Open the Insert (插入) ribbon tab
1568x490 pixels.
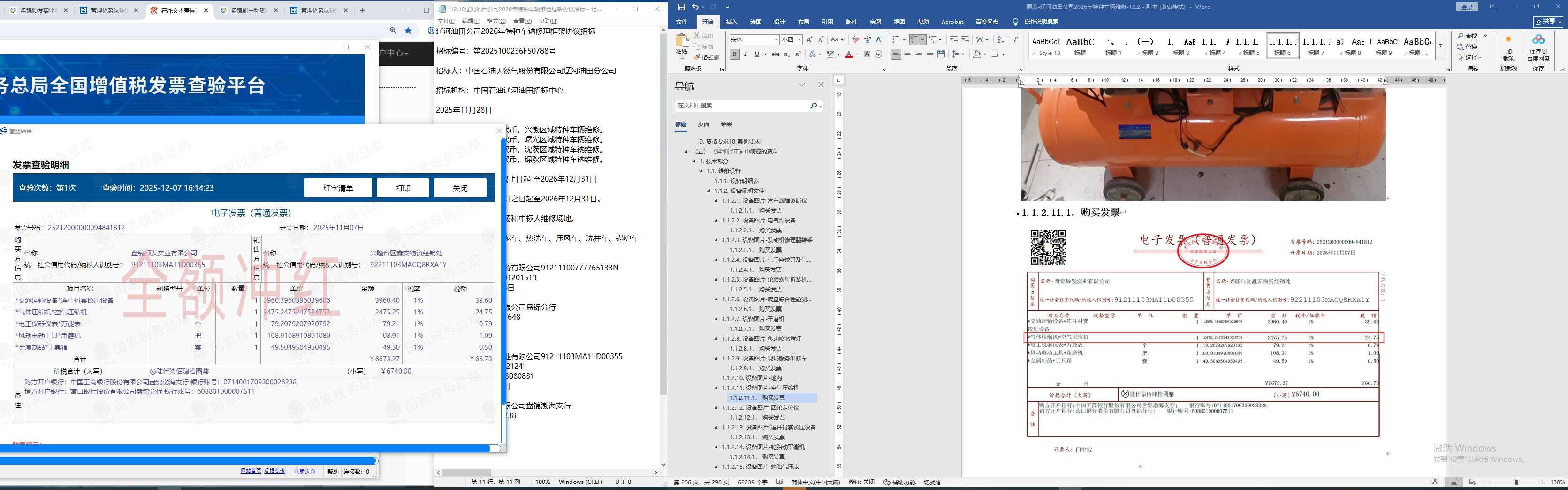731,22
